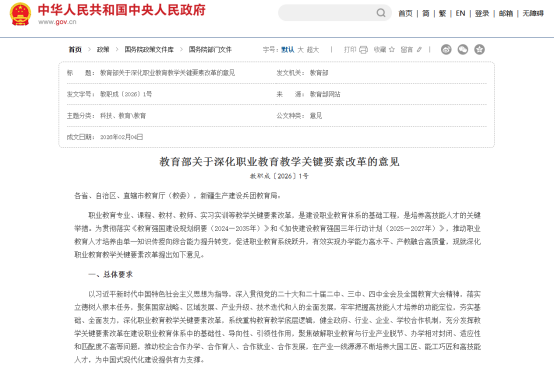The image size is (554, 372).
Task: Select 默认 default font size
Action: pyautogui.click(x=288, y=50)
